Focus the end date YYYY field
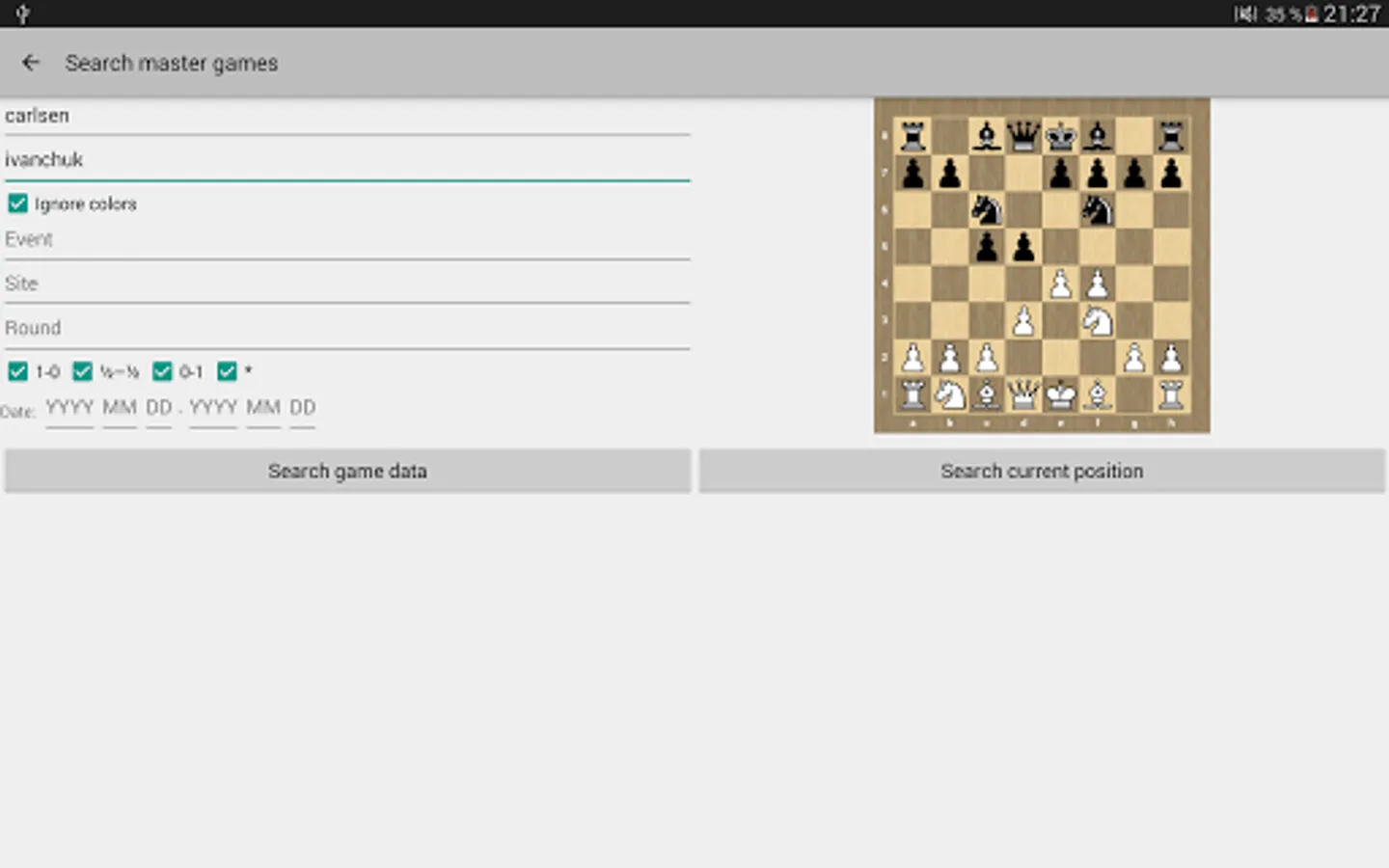The width and height of the screenshot is (1389, 868). (x=213, y=408)
